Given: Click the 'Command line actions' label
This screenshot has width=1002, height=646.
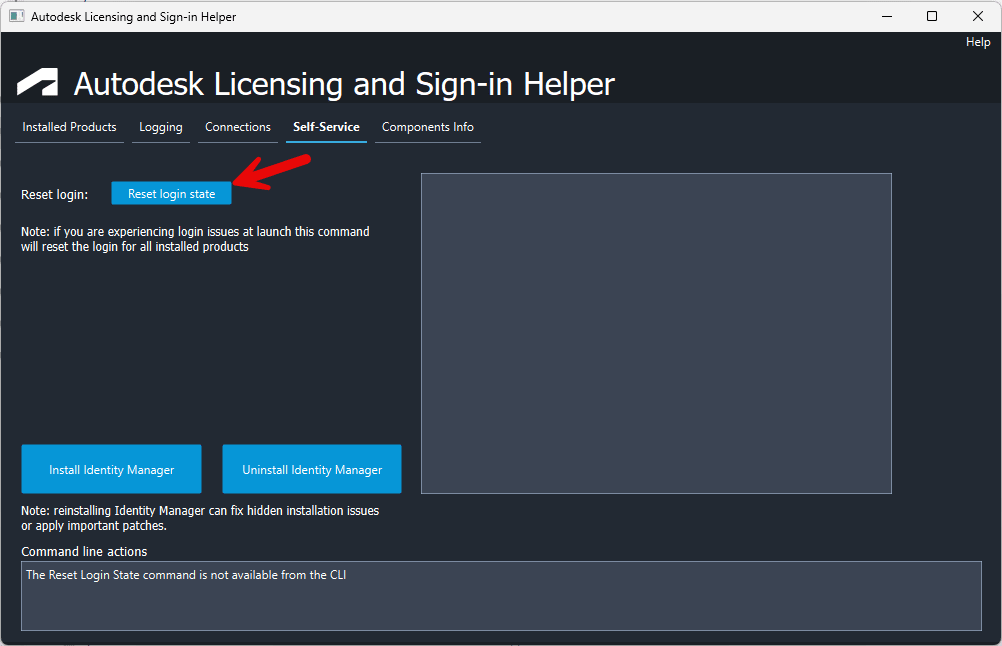Looking at the screenshot, I should pyautogui.click(x=84, y=551).
